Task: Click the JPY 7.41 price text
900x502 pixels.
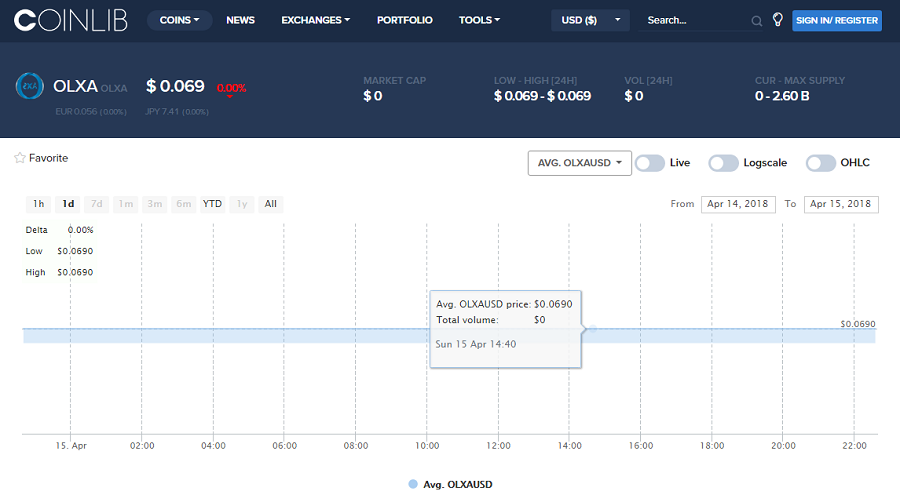Action: click(177, 111)
